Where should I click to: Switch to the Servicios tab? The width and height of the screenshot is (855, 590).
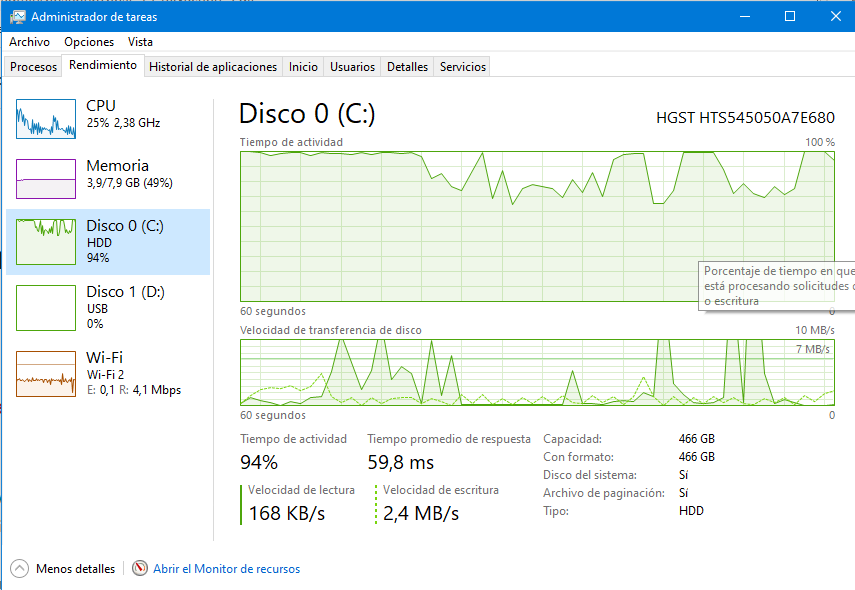point(462,67)
